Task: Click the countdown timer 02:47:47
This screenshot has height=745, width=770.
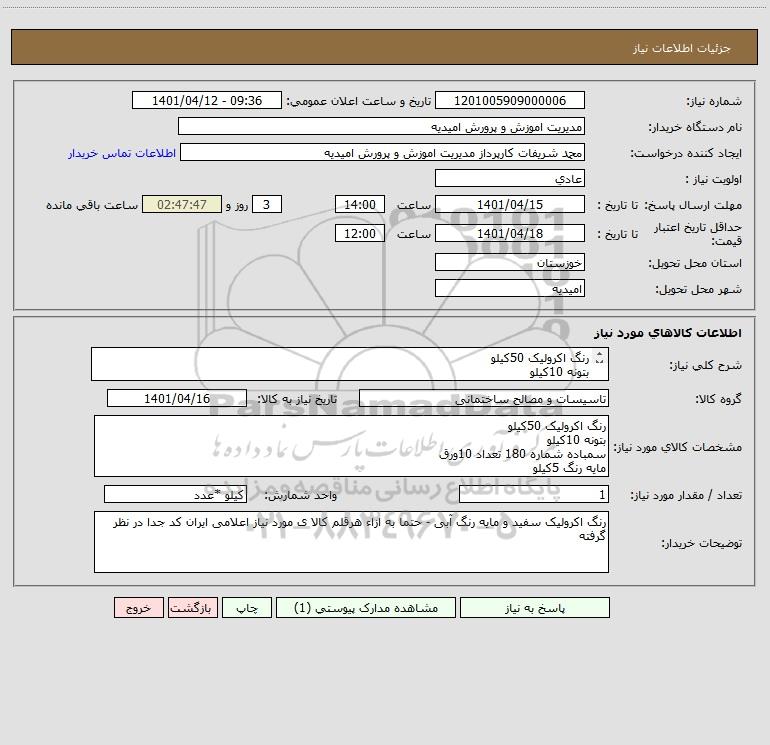Action: pos(182,205)
